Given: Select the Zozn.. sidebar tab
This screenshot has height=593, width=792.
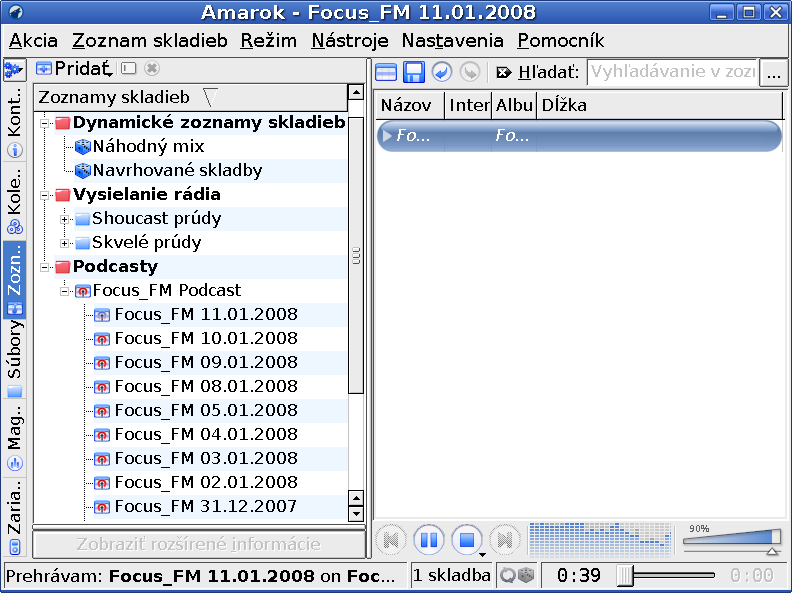Looking at the screenshot, I should pyautogui.click(x=15, y=279).
